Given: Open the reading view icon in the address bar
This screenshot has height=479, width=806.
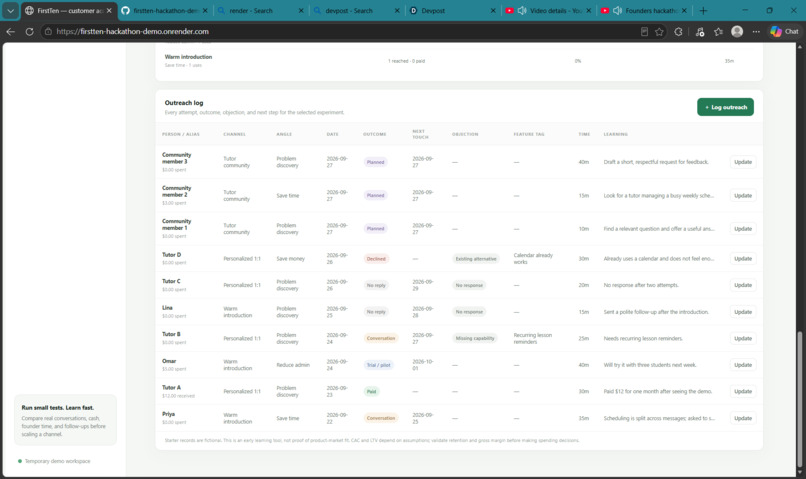Looking at the screenshot, I should point(644,31).
